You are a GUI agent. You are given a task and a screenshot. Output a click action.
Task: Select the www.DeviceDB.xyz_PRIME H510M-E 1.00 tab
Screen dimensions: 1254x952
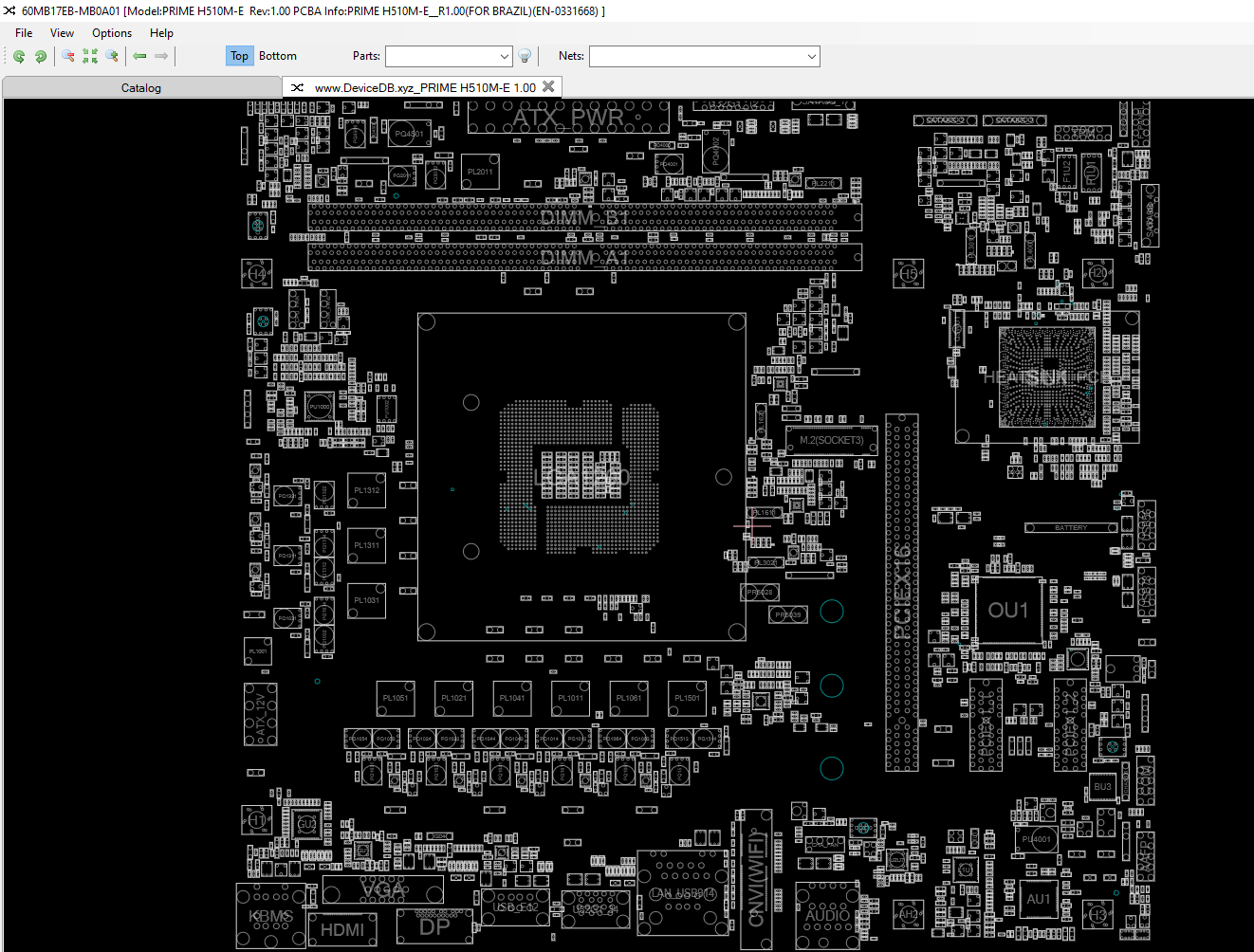[424, 87]
